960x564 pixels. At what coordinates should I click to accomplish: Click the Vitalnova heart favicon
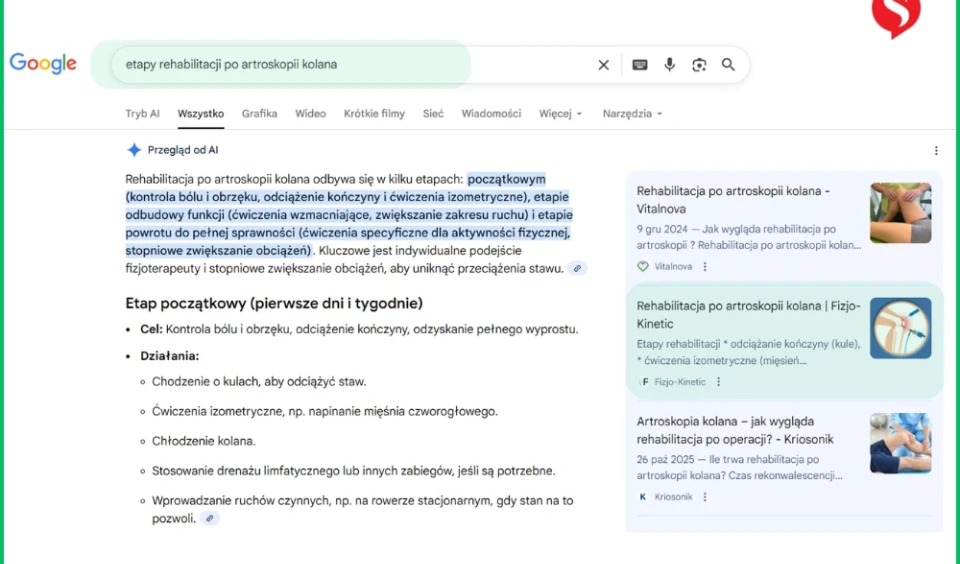point(642,266)
